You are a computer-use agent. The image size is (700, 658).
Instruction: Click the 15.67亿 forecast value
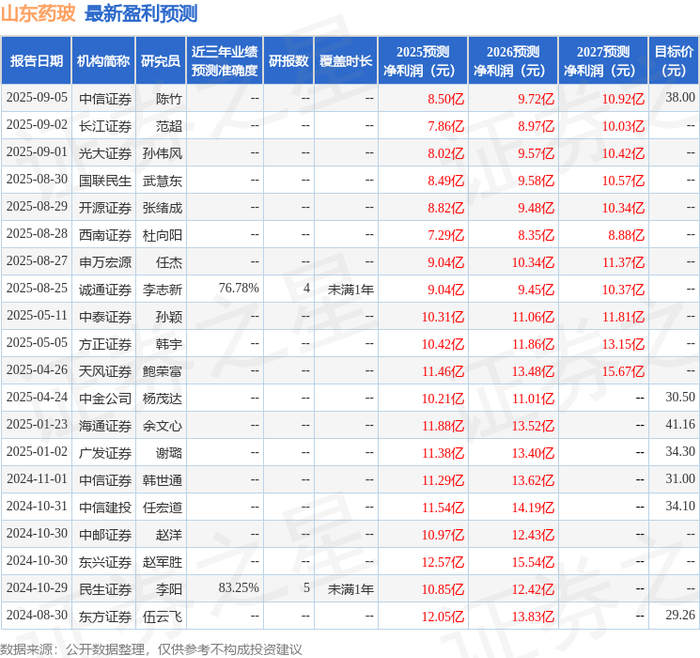[623, 371]
